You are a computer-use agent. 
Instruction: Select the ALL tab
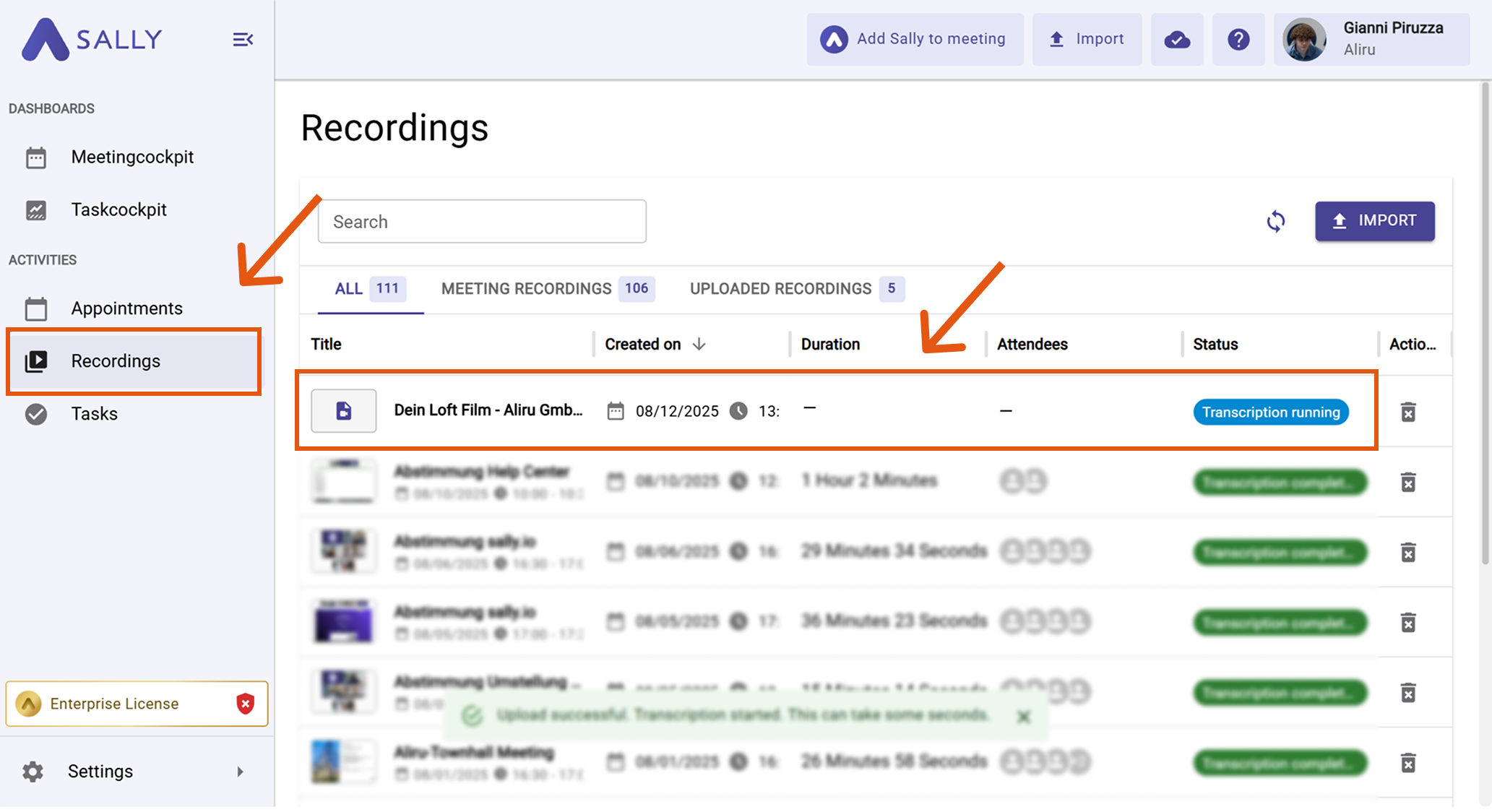(x=370, y=289)
